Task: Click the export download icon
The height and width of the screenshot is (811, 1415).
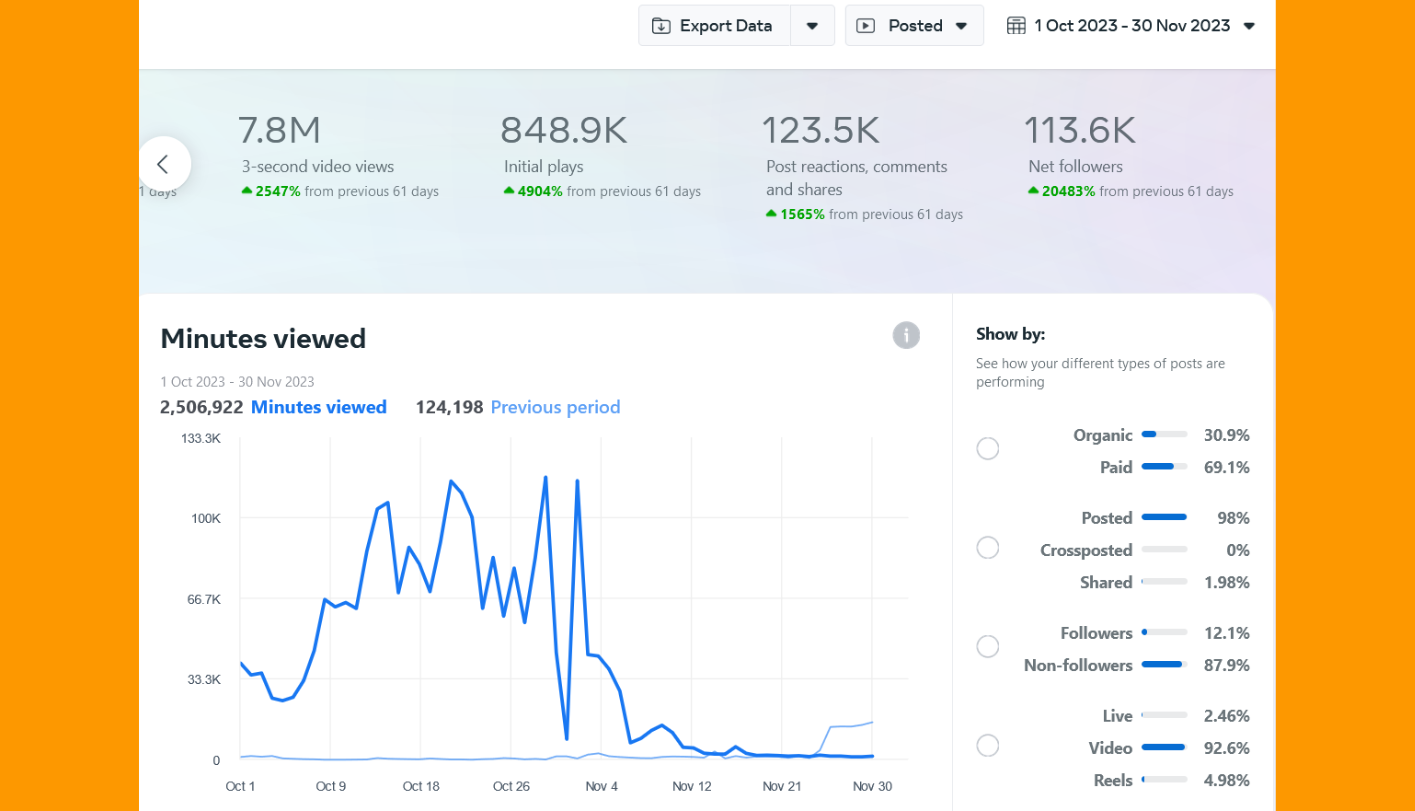Action: [661, 26]
